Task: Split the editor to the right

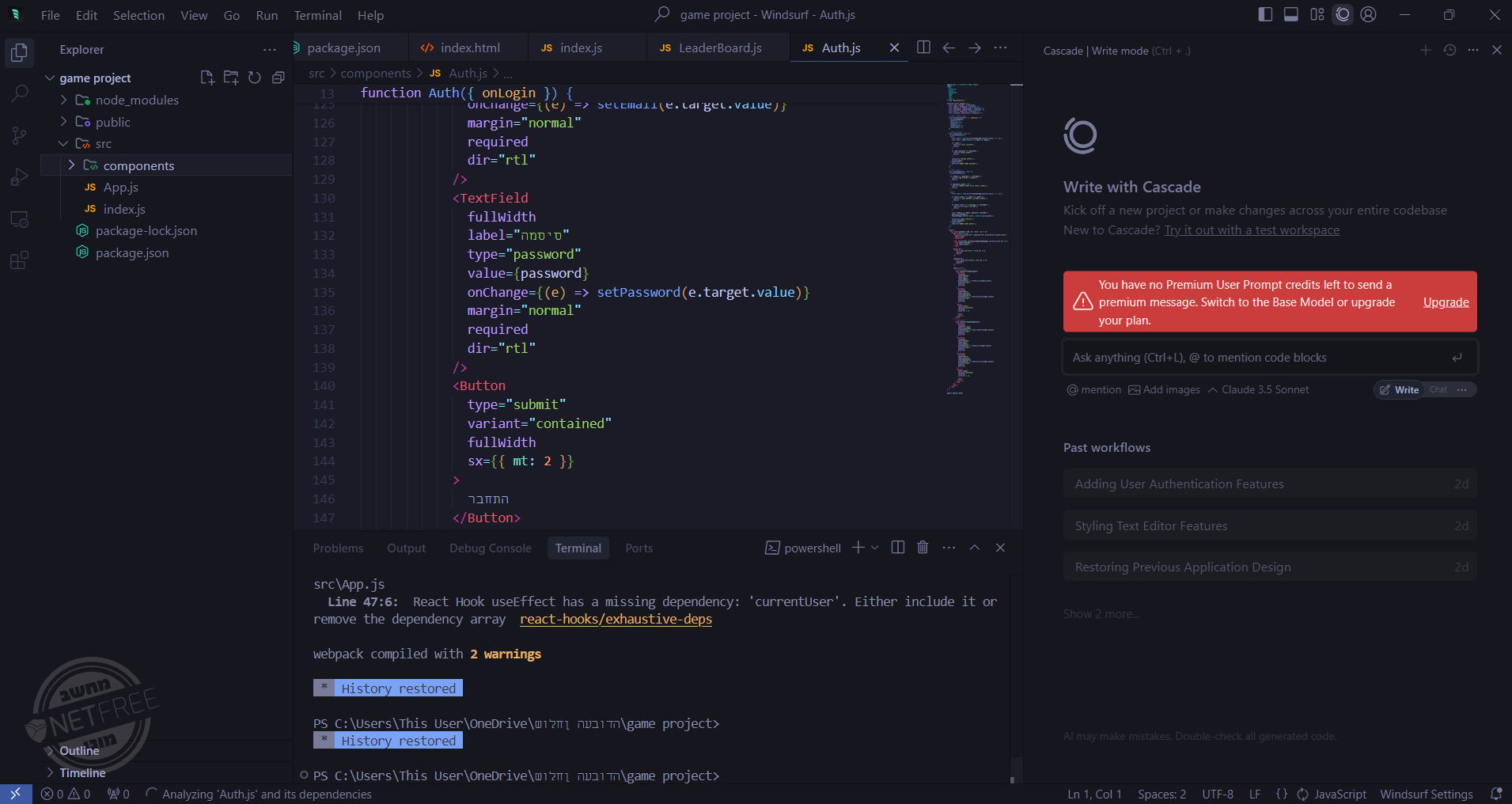Action: coord(923,47)
